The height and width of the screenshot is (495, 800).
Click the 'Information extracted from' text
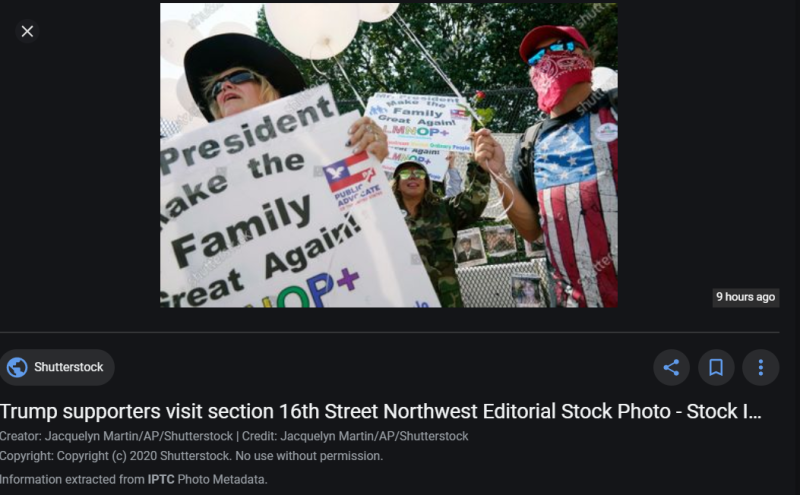72,480
